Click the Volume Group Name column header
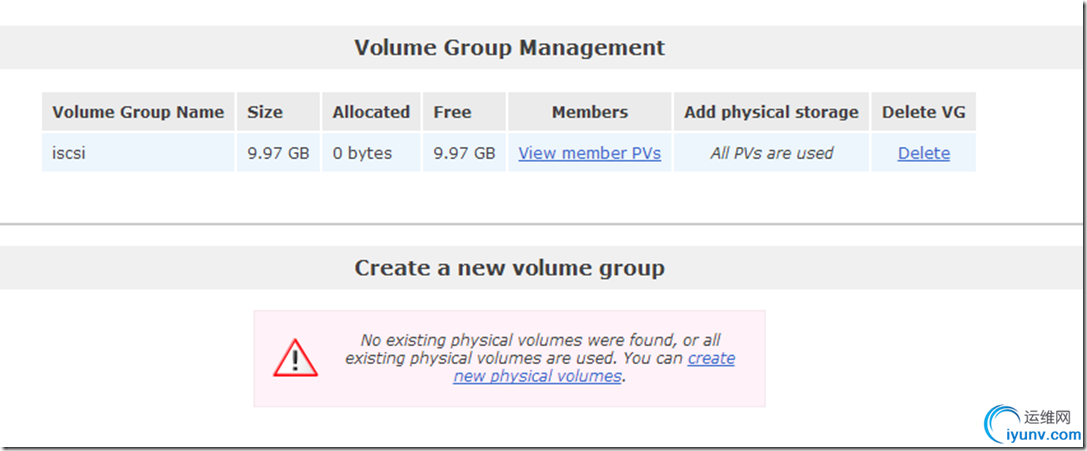 (138, 112)
